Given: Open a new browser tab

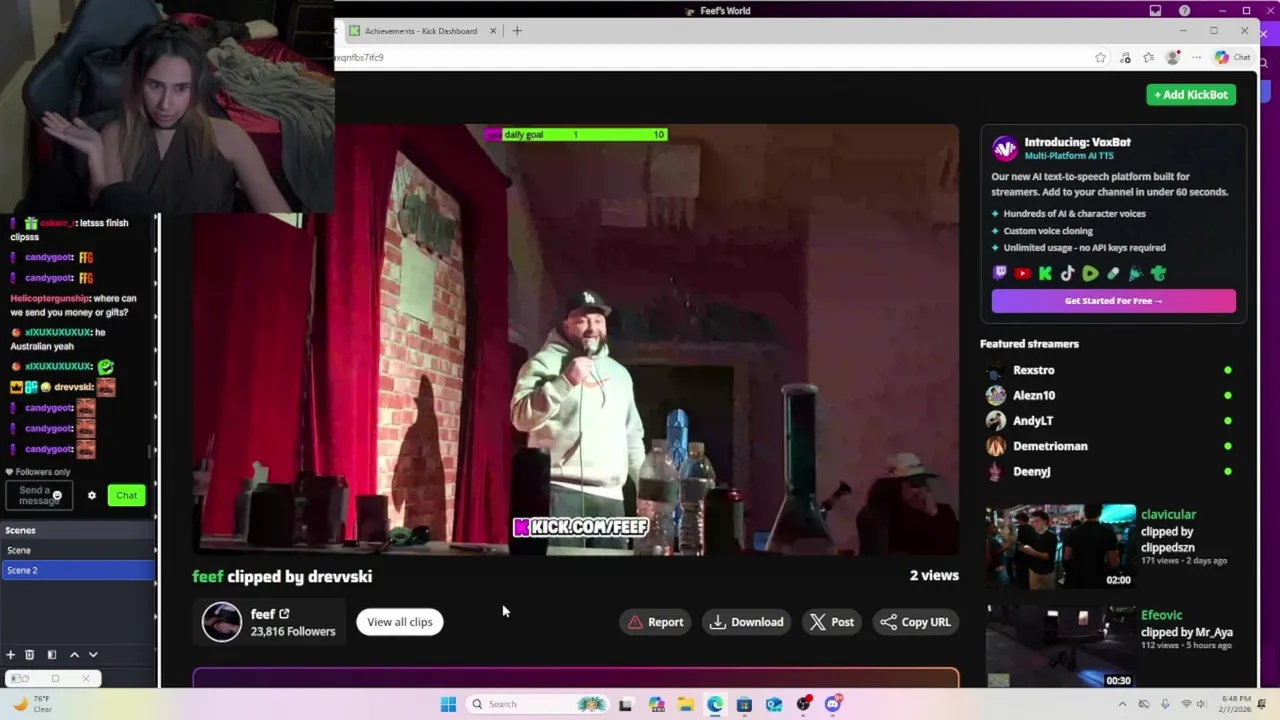Looking at the screenshot, I should 517,31.
